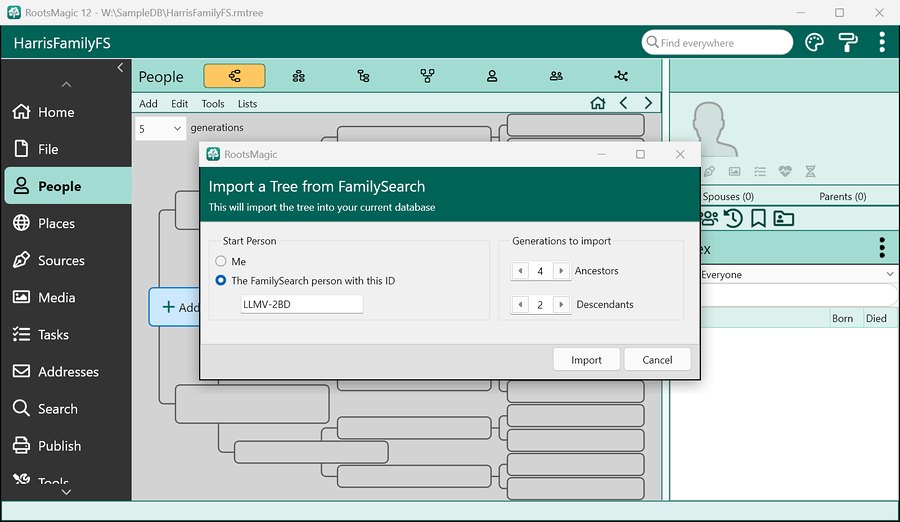Viewport: 900px width, 522px height.
Task: Increase Descendants generations count
Action: 561,304
